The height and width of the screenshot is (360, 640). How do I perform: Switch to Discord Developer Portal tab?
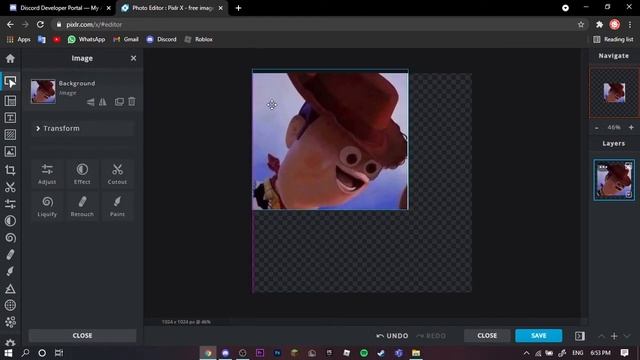click(x=60, y=8)
